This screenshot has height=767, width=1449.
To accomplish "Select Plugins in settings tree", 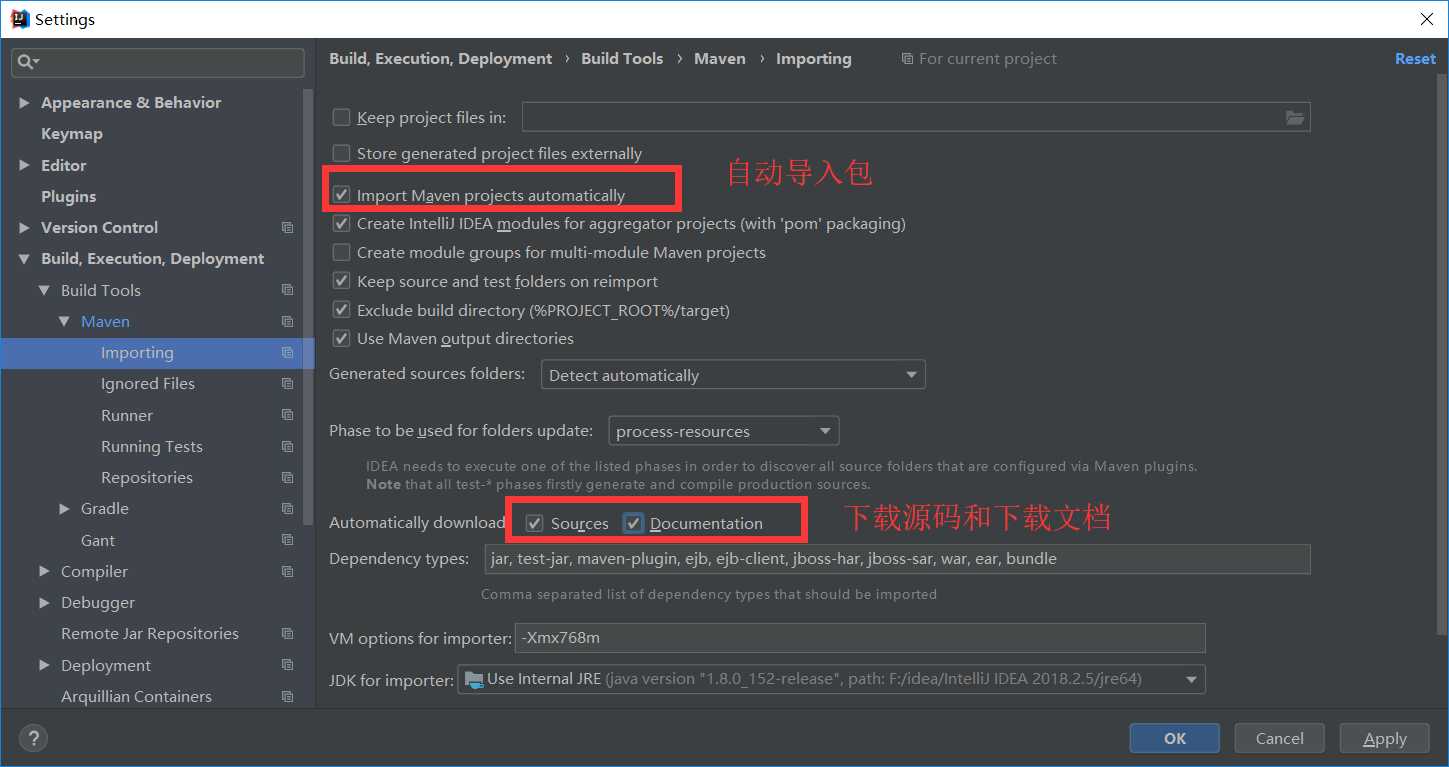I will click(69, 197).
